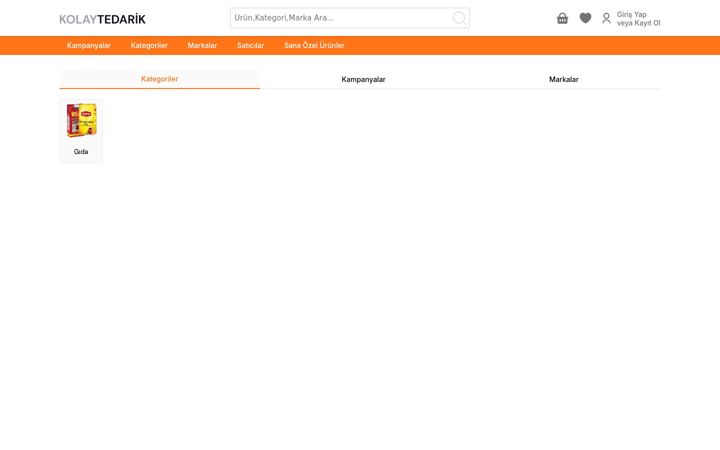Switch to the Markalar tab below the navigation bar
The height and width of the screenshot is (450, 720).
point(563,79)
